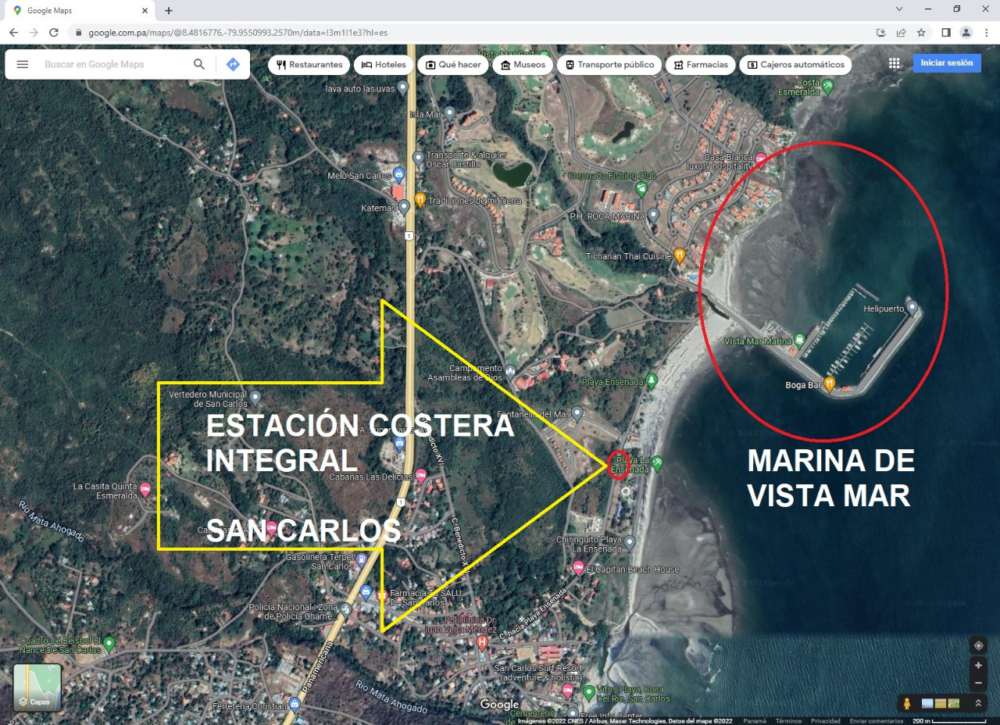Open the Google Maps hamburger menu
The height and width of the screenshot is (725, 1000).
pos(22,64)
